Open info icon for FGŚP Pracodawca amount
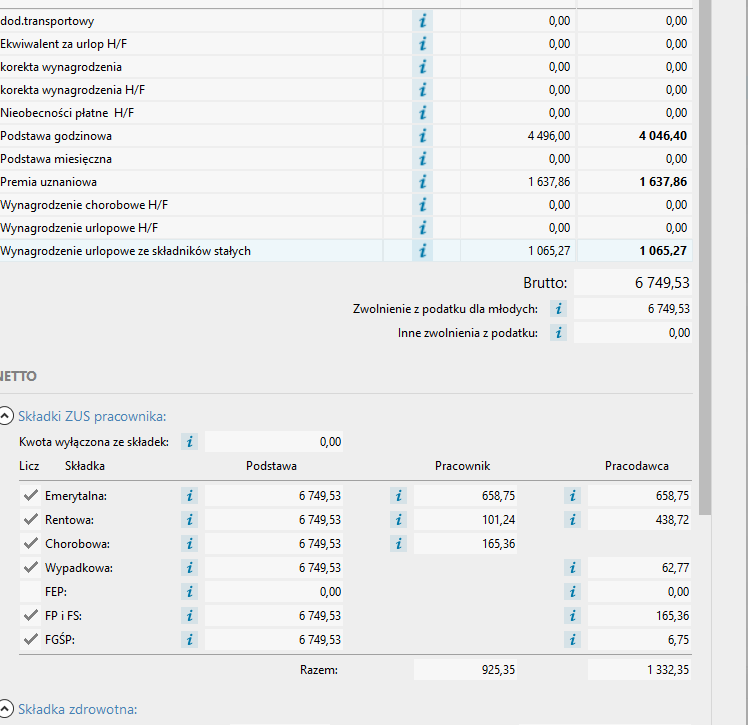 click(572, 640)
